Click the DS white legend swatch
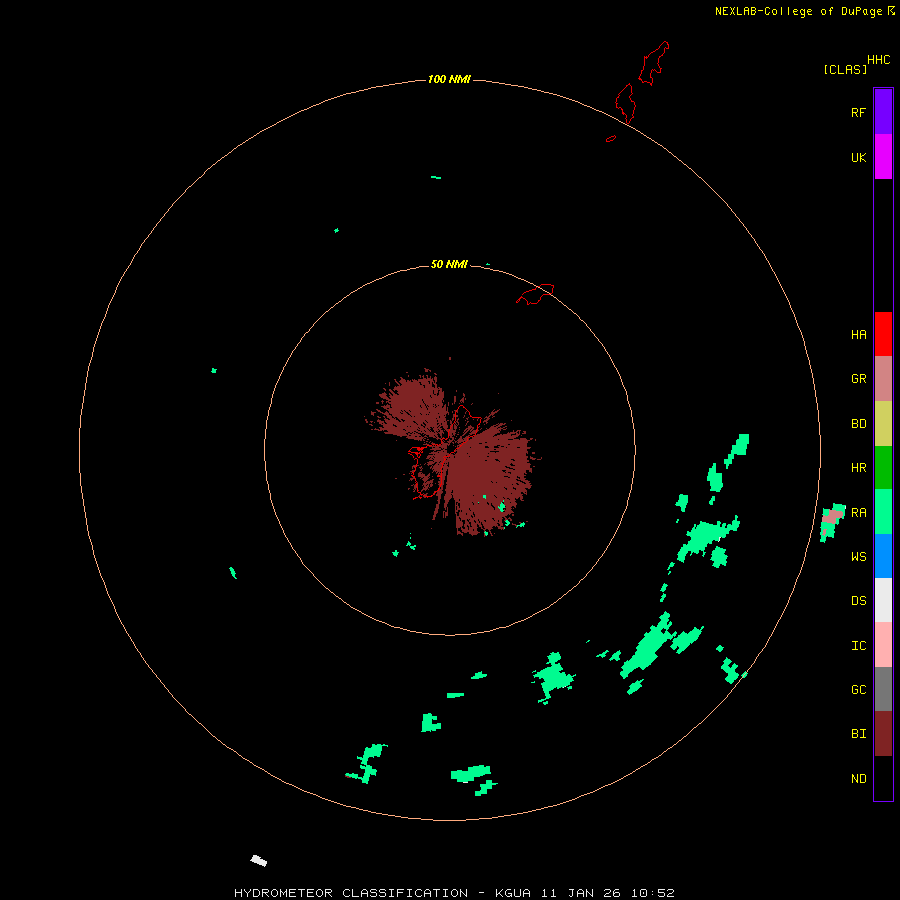Screen dimensions: 900x900 click(883, 600)
